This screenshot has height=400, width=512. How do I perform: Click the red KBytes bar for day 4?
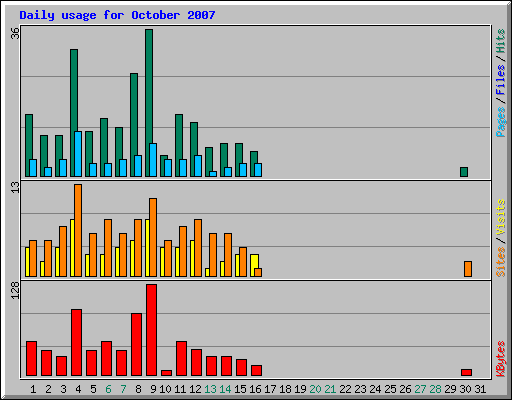[x=76, y=343]
